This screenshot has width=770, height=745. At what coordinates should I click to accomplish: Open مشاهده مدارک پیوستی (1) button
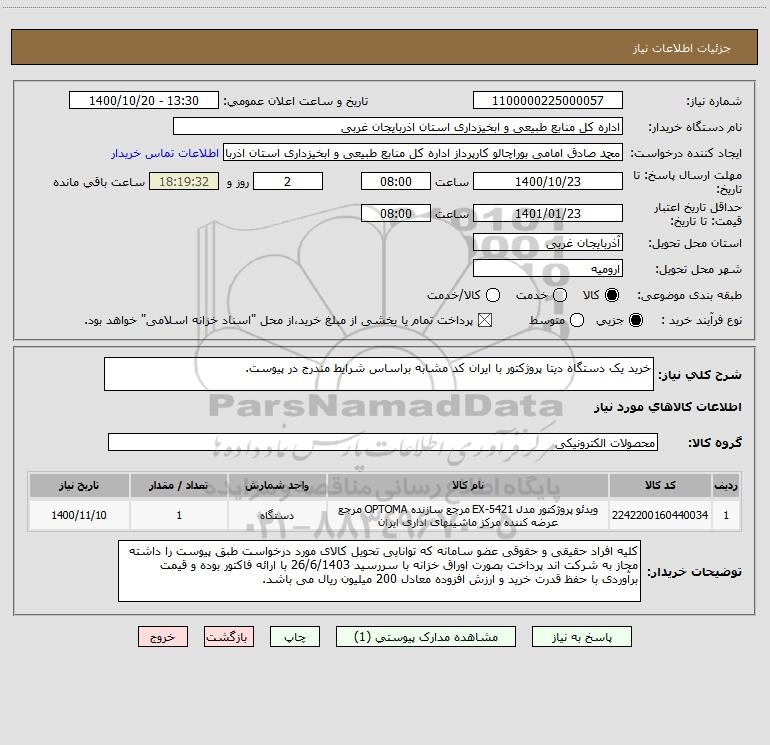pyautogui.click(x=426, y=637)
